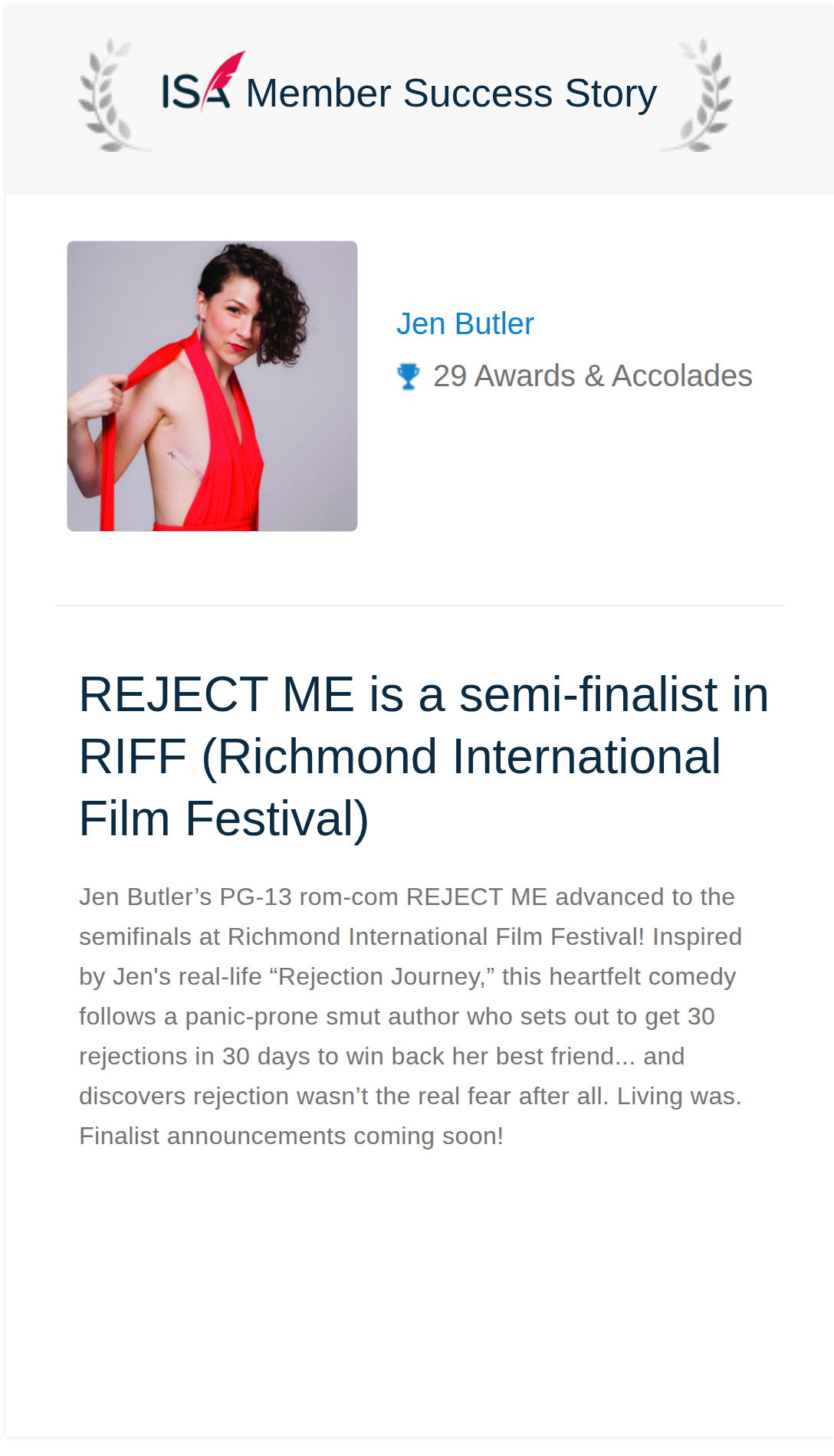Click the 'Film Festival)' headline line
Image resolution: width=834 pixels, height=1456 pixels.
pos(224,818)
